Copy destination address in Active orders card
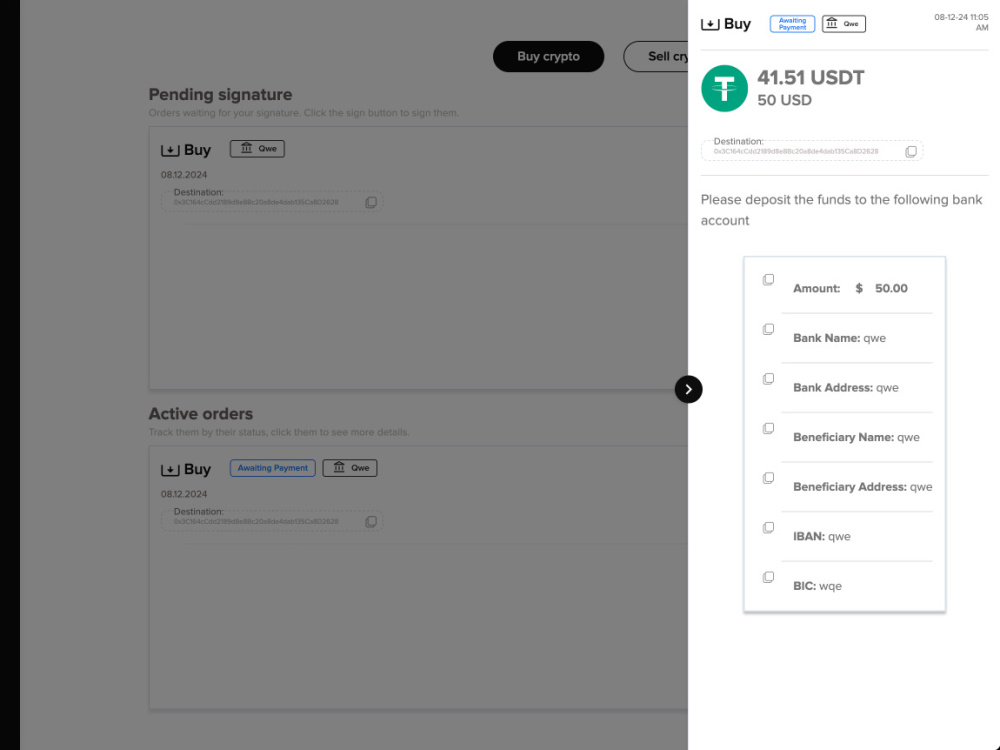 pos(371,522)
